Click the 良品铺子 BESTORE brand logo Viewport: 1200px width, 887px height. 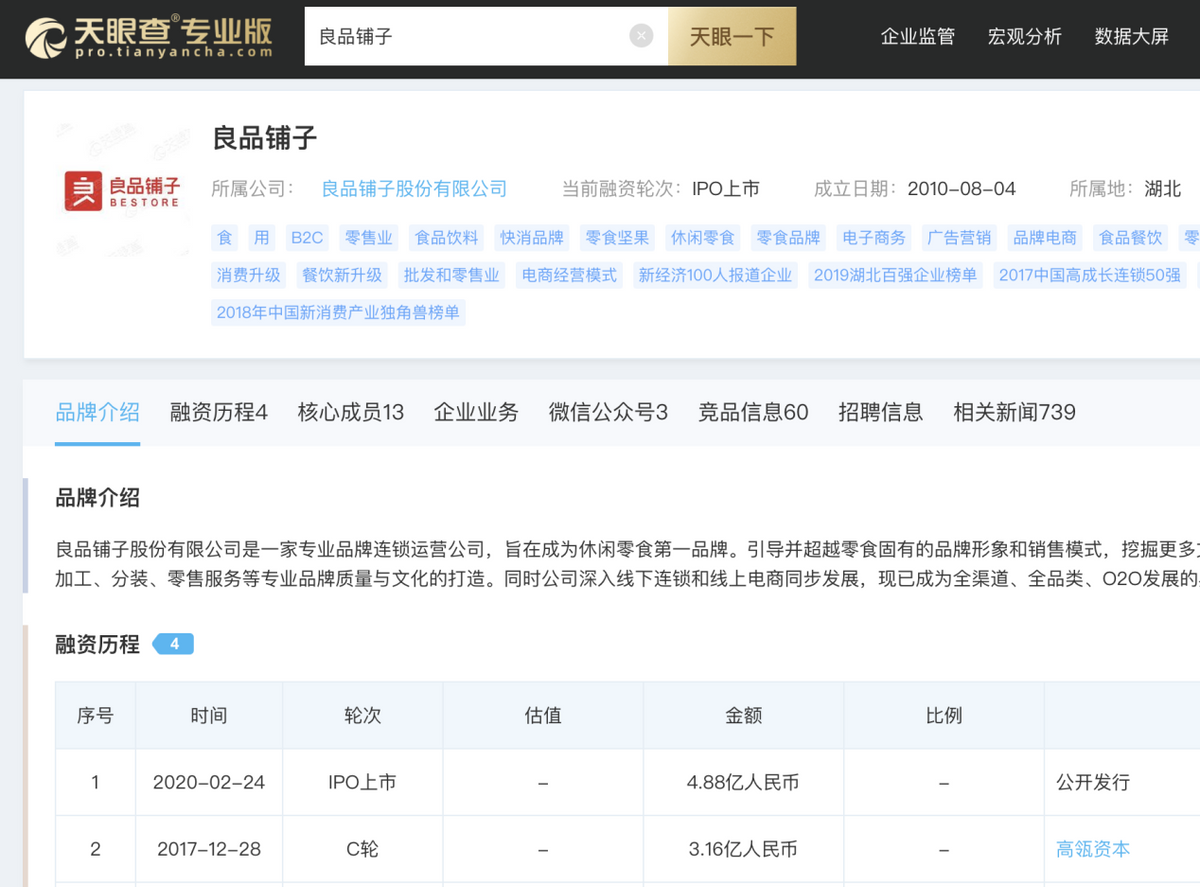click(122, 190)
